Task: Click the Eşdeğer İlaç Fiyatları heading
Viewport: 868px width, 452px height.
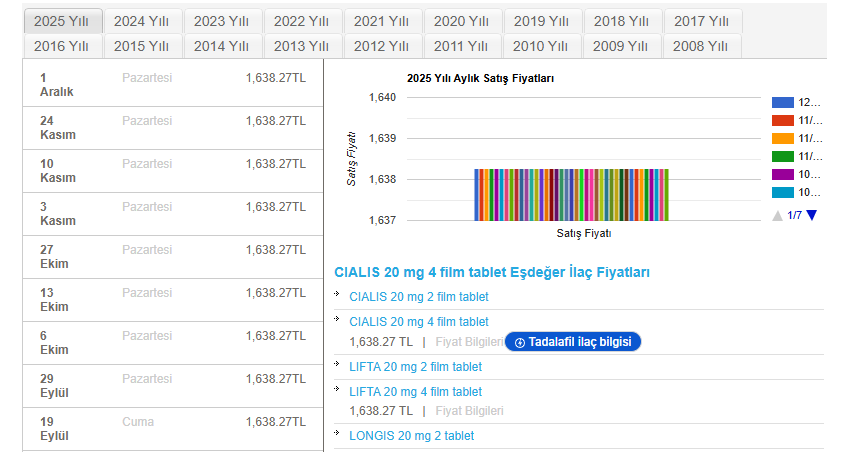Action: pyautogui.click(x=492, y=272)
